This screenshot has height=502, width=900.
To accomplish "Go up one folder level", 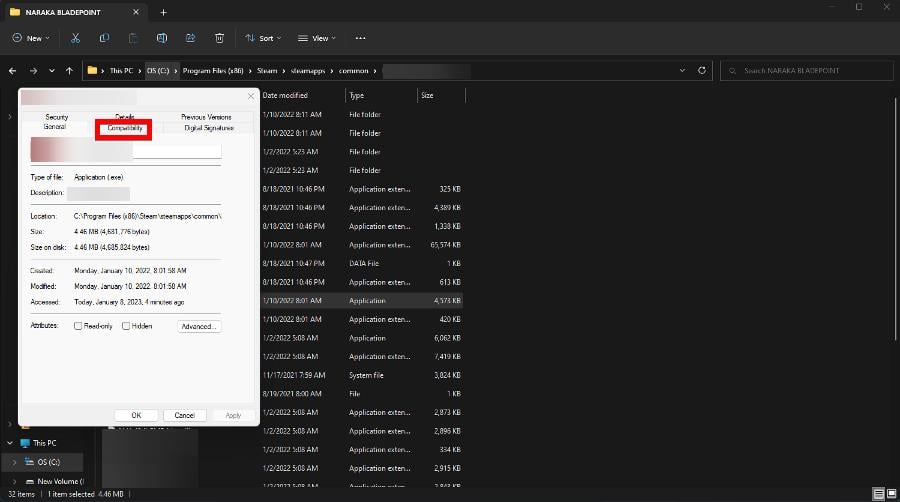I will coord(69,71).
